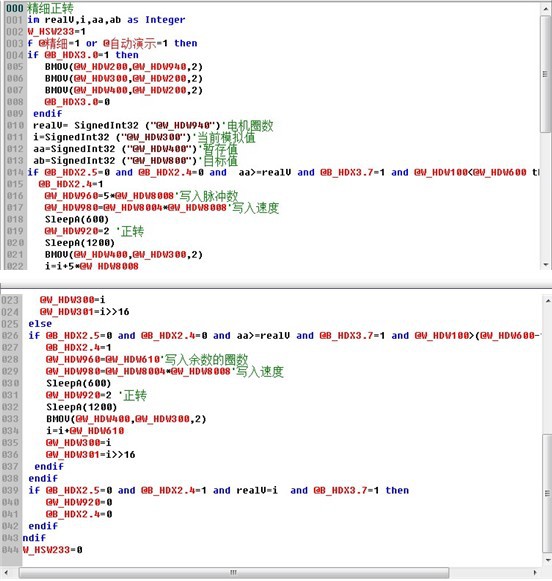The width and height of the screenshot is (552, 581).
Task: Click the bottom pane scroll-up arrow
Action: pos(548,301)
